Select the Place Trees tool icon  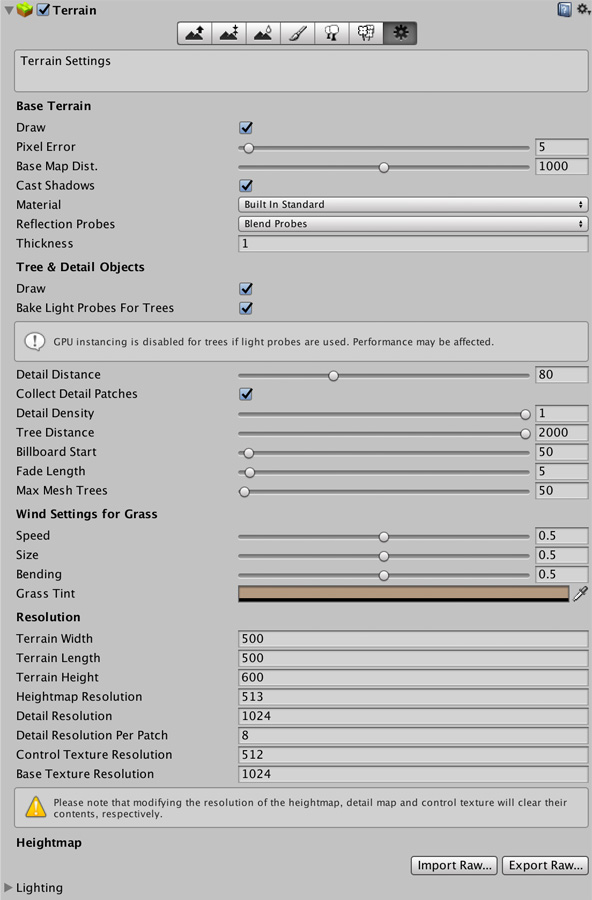point(331,33)
